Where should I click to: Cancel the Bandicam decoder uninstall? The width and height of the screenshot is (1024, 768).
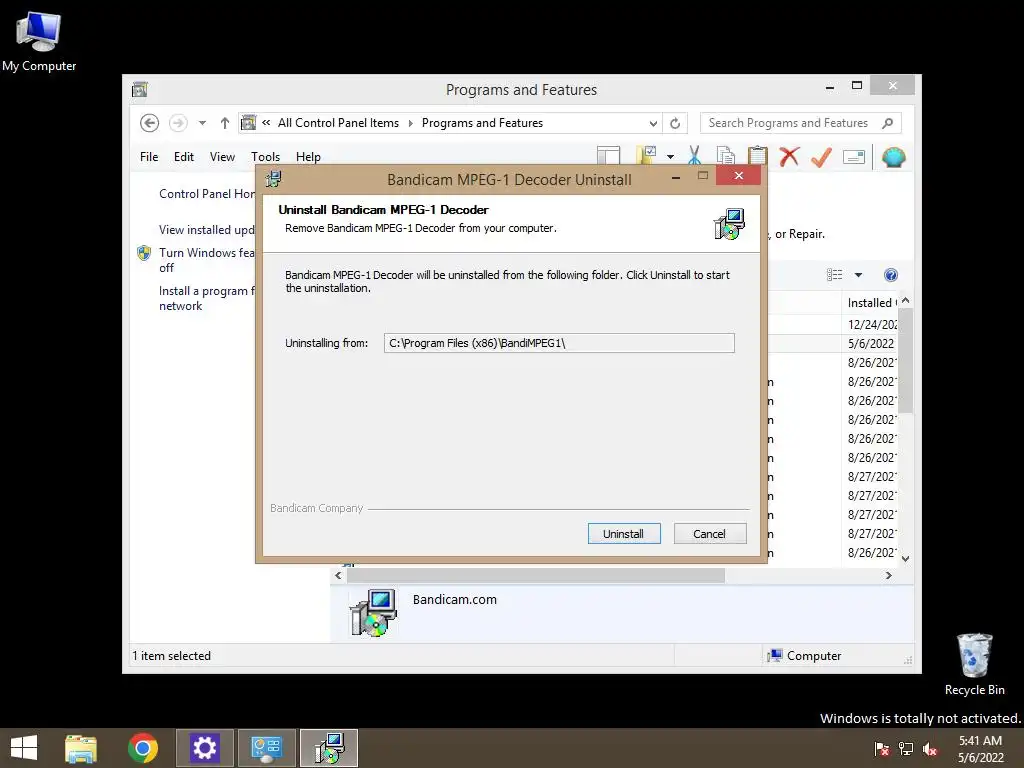point(709,534)
